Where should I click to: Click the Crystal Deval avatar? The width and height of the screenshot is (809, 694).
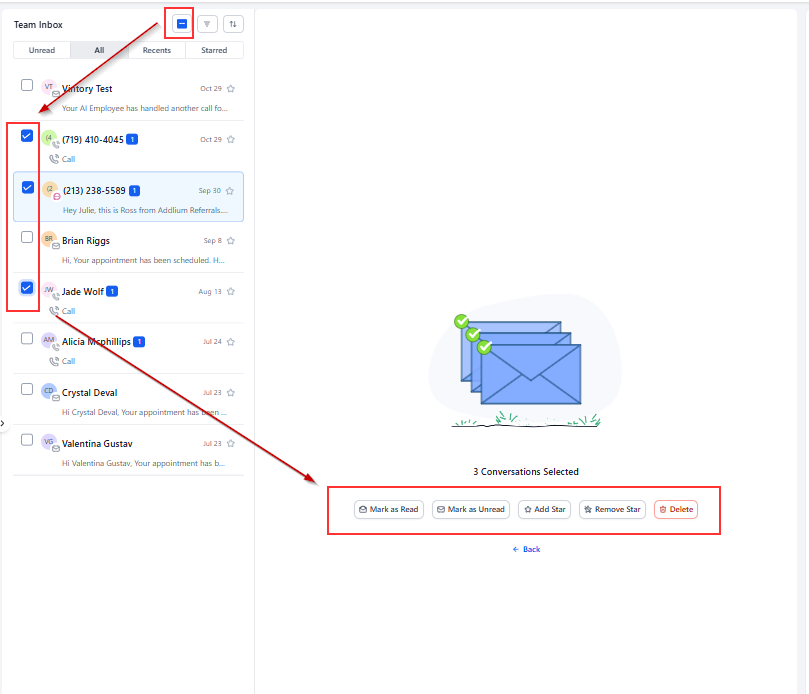coord(49,392)
